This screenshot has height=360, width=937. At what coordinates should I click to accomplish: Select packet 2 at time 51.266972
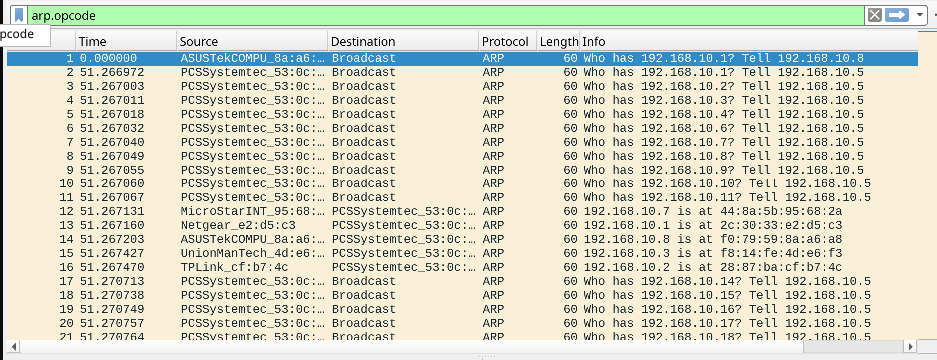click(x=462, y=72)
